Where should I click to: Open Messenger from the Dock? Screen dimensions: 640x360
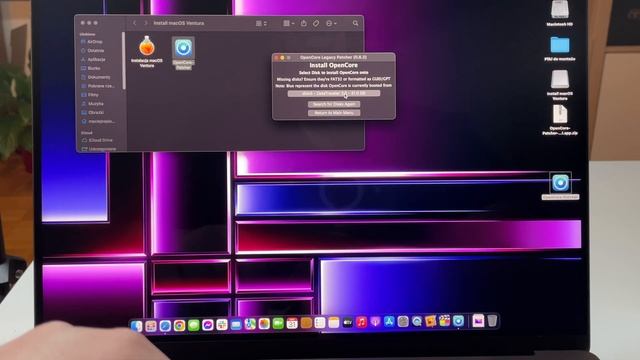tap(208, 325)
